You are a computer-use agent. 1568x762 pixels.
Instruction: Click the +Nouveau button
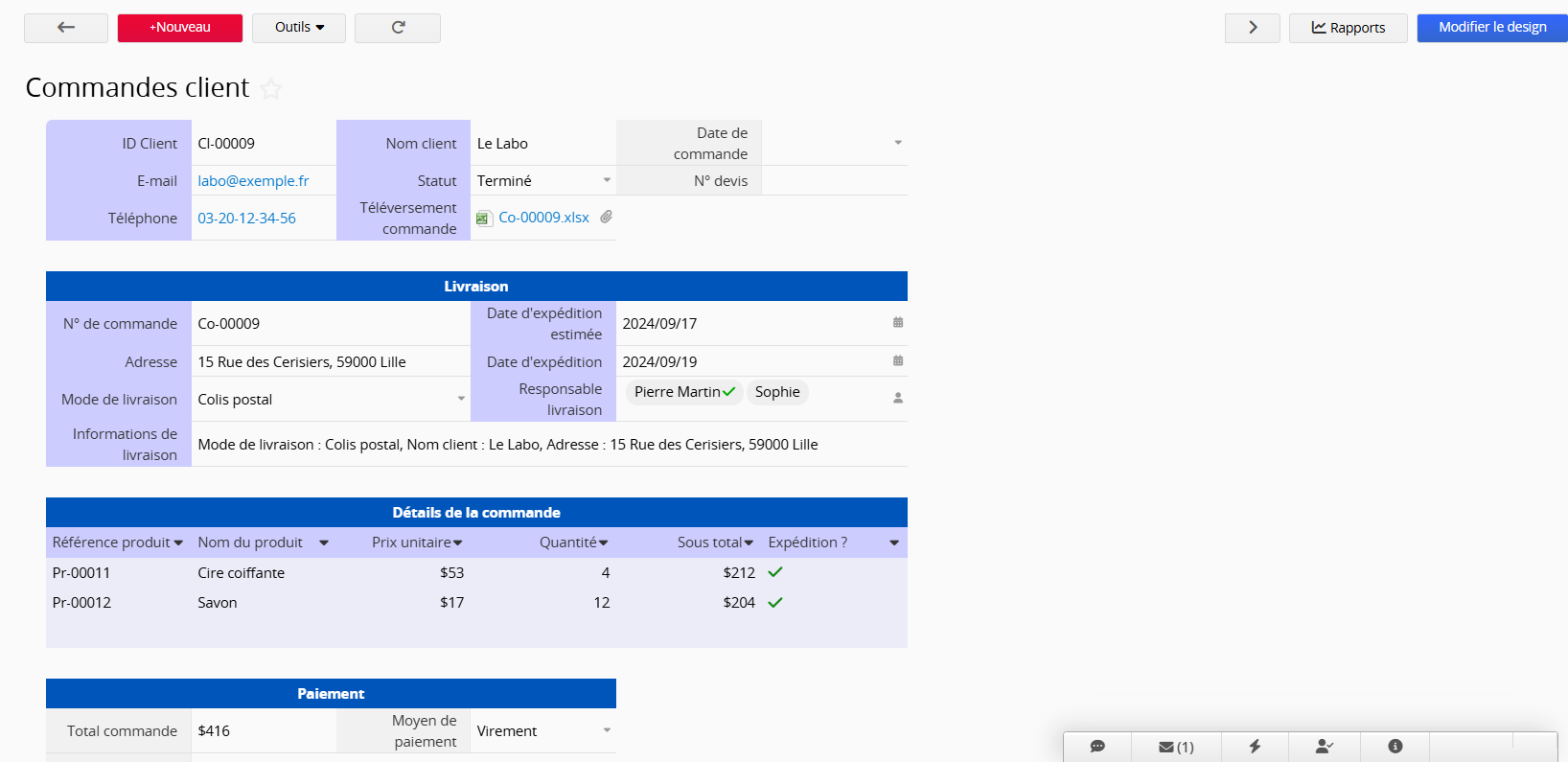coord(180,28)
